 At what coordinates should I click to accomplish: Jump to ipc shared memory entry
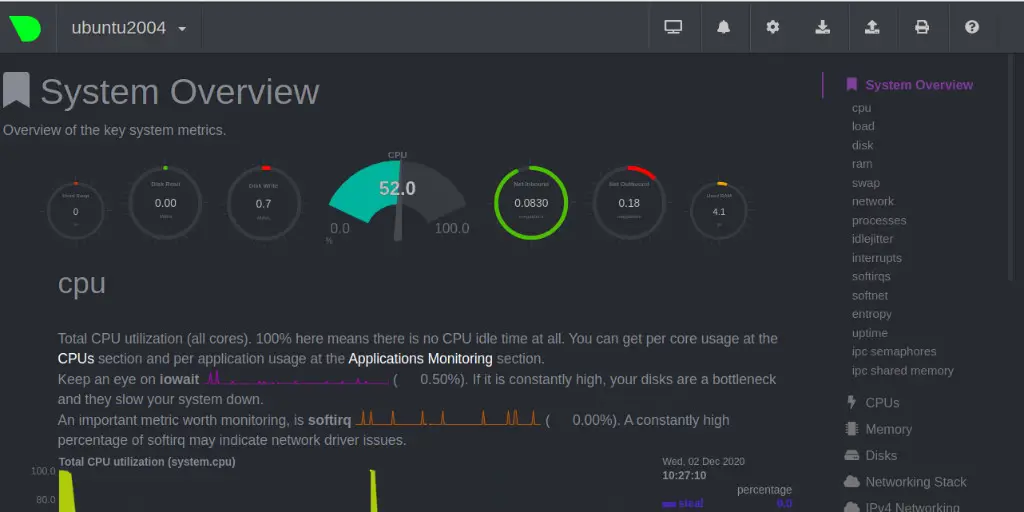point(902,370)
